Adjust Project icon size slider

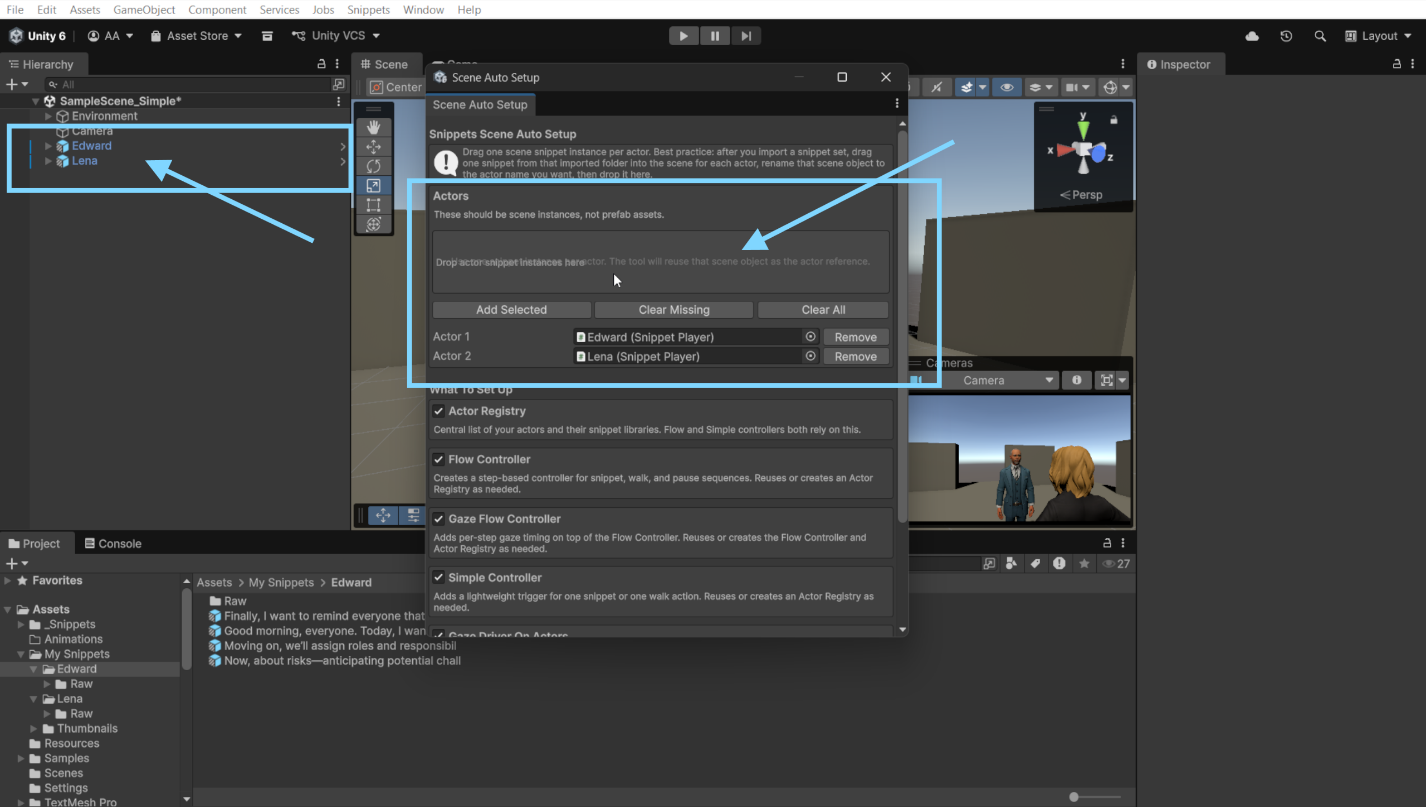[1075, 797]
